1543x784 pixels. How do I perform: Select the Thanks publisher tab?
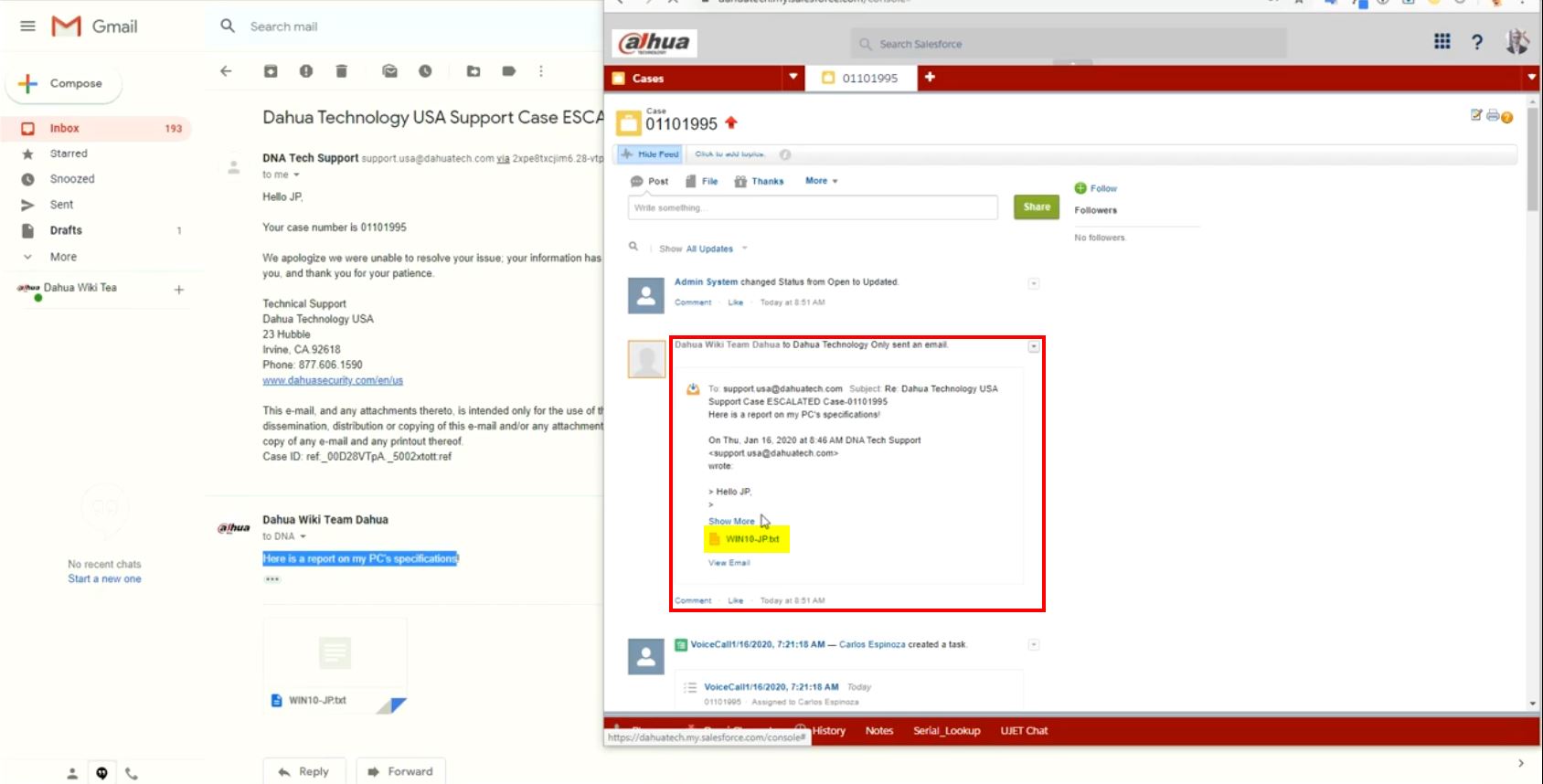pyautogui.click(x=759, y=181)
